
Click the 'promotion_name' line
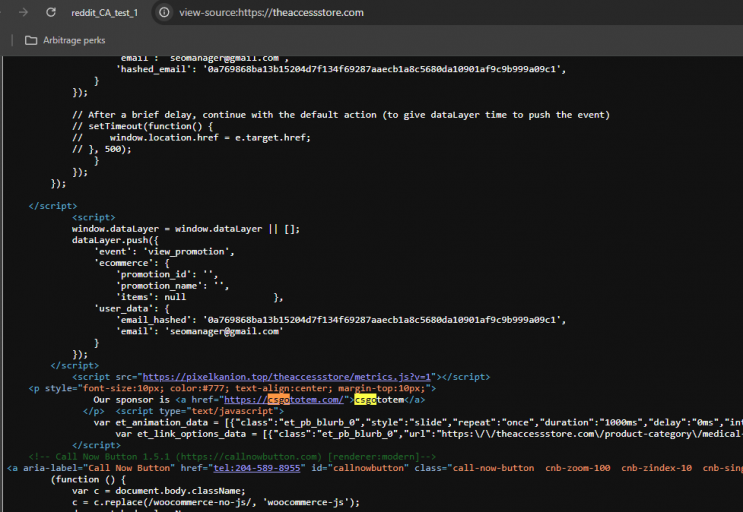172,286
